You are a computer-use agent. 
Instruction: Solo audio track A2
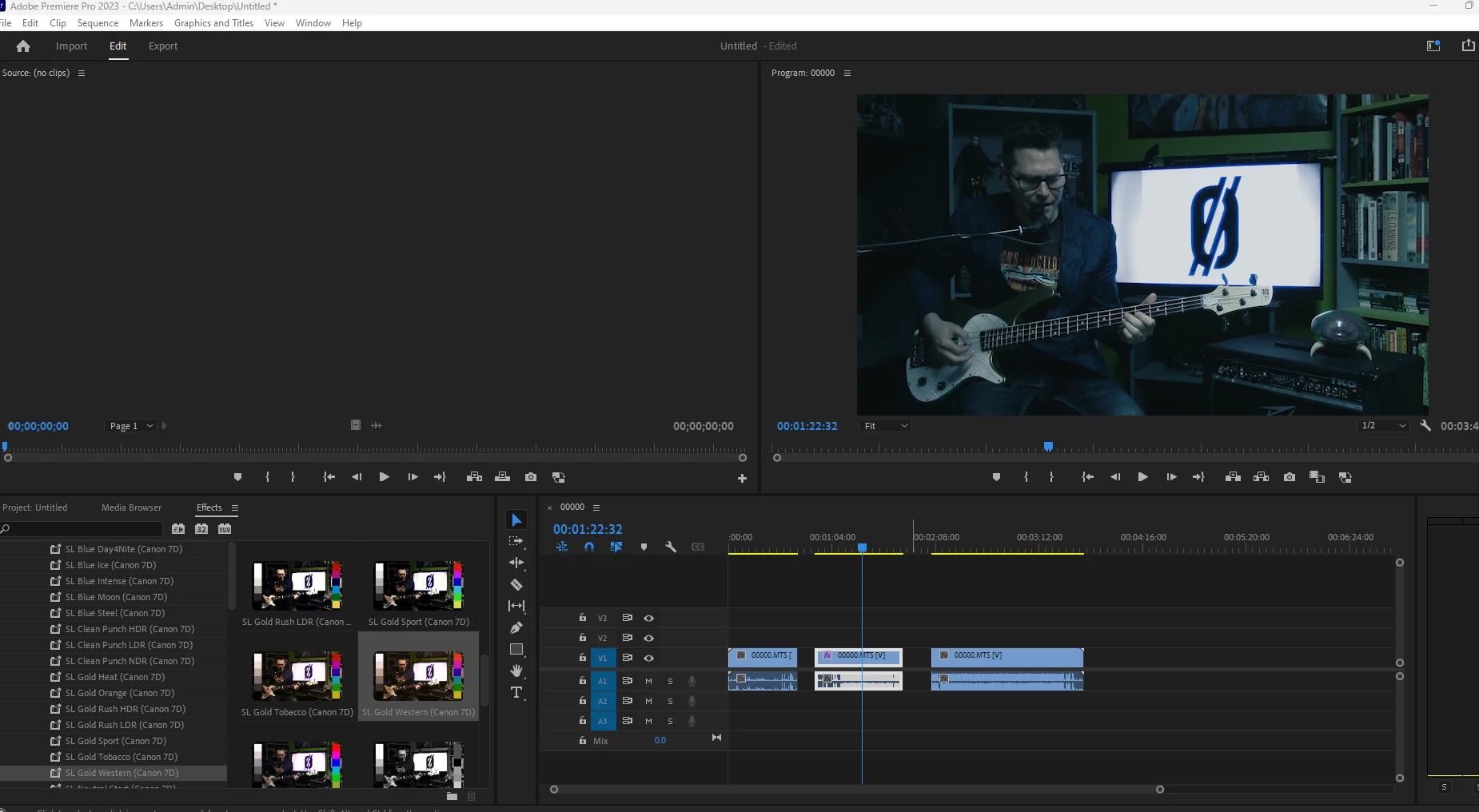click(670, 701)
